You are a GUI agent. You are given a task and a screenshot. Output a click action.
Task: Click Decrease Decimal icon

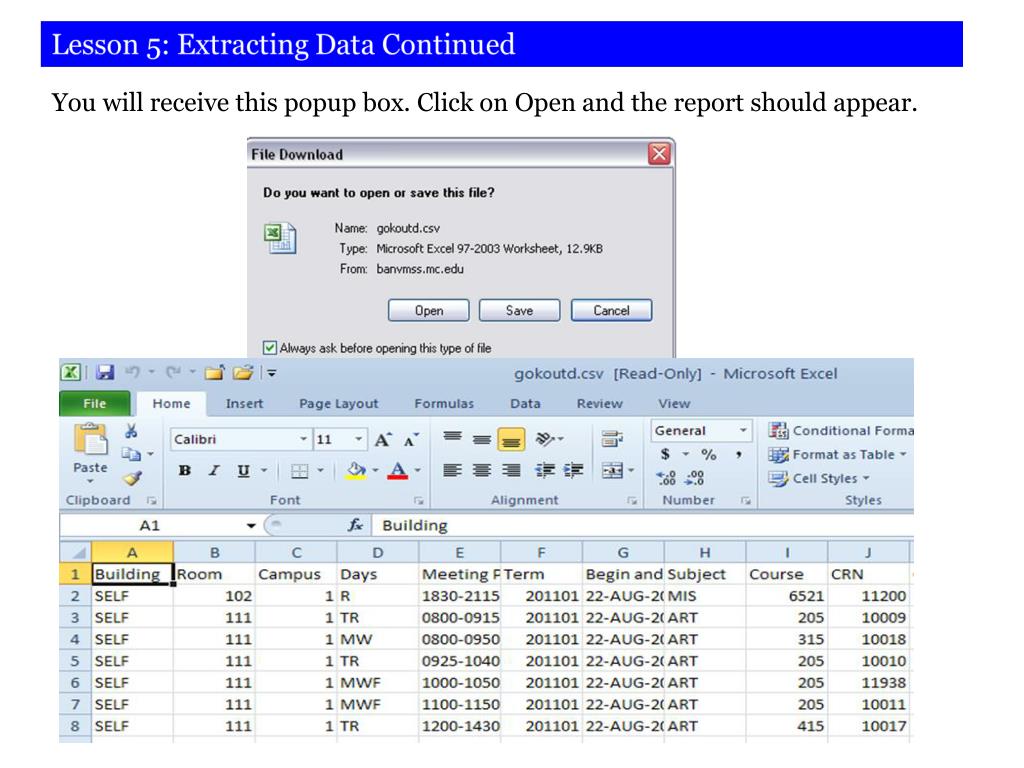(694, 478)
